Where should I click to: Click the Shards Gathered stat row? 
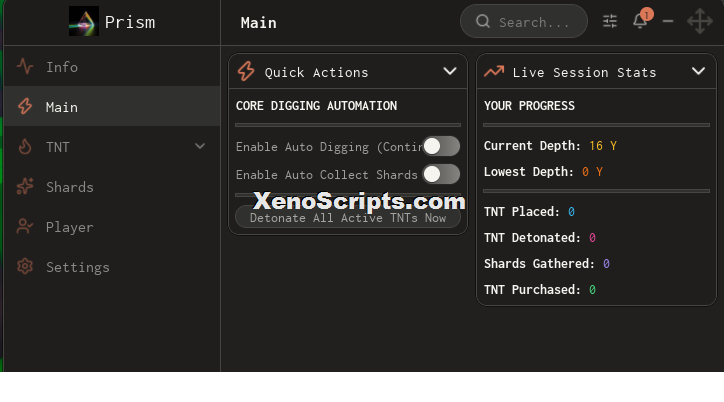(547, 264)
